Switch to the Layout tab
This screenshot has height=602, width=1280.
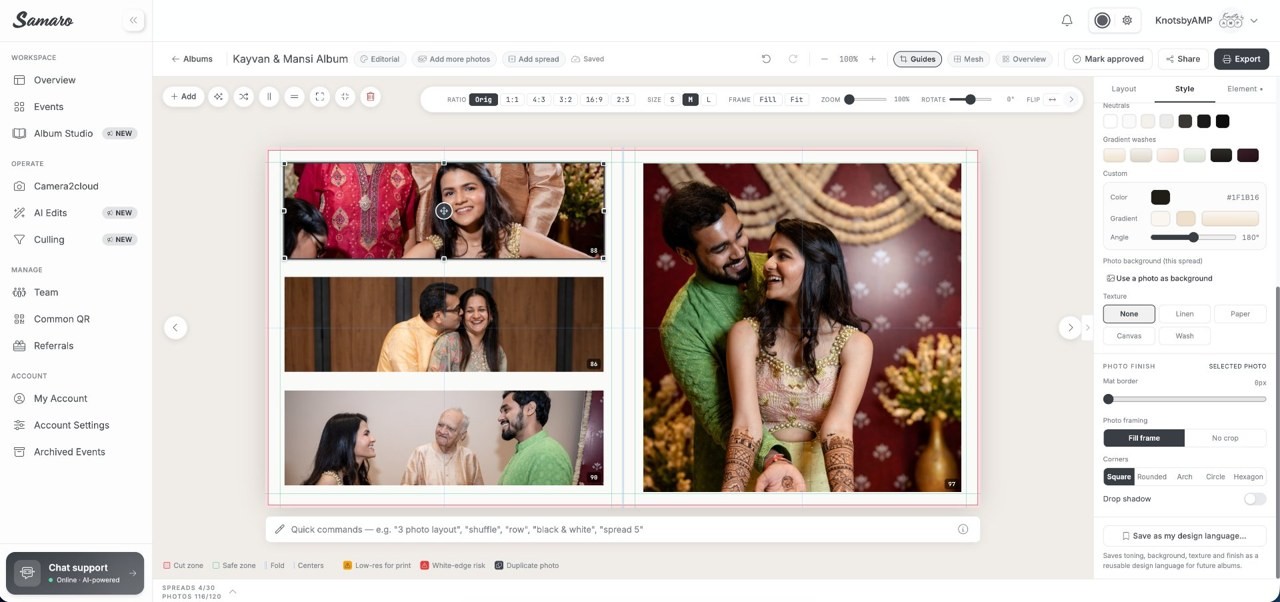tap(1124, 89)
